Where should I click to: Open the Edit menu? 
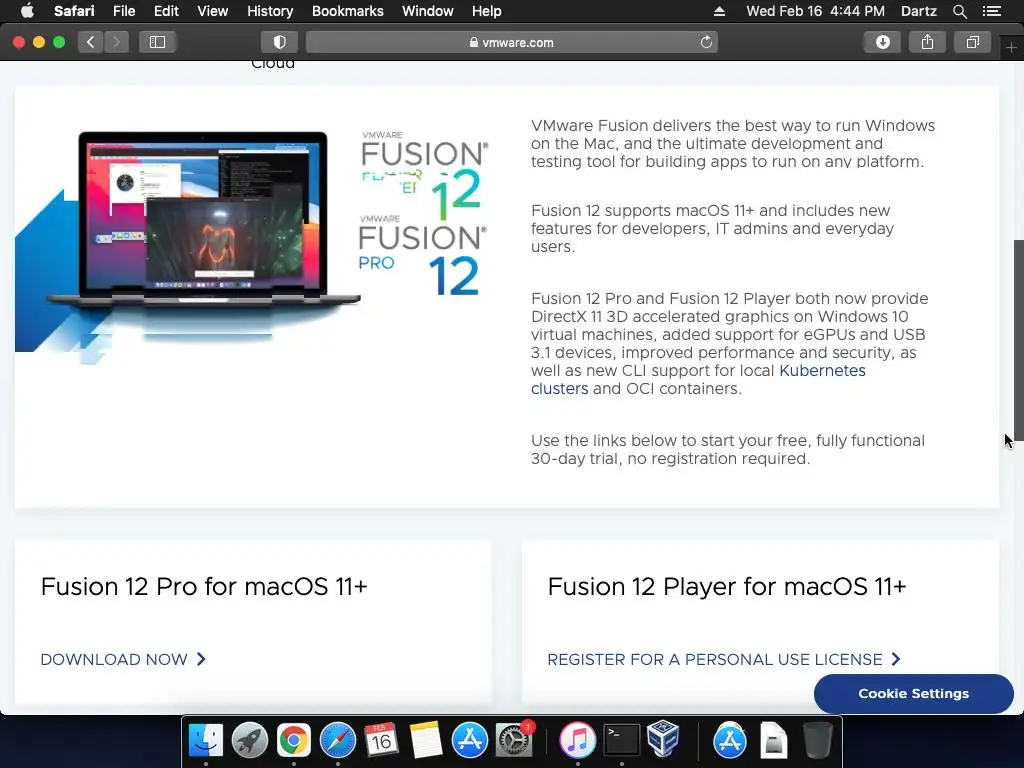166,11
